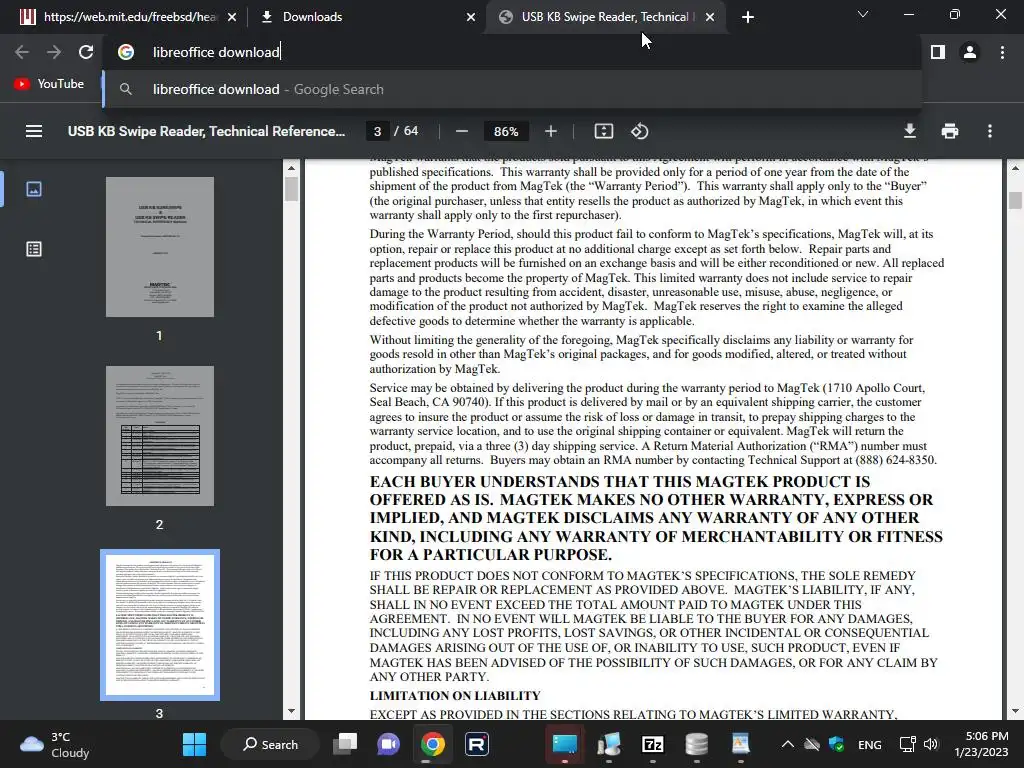Select the libreoffice download Google Search suggestion
Viewport: 1024px width, 768px height.
click(512, 89)
